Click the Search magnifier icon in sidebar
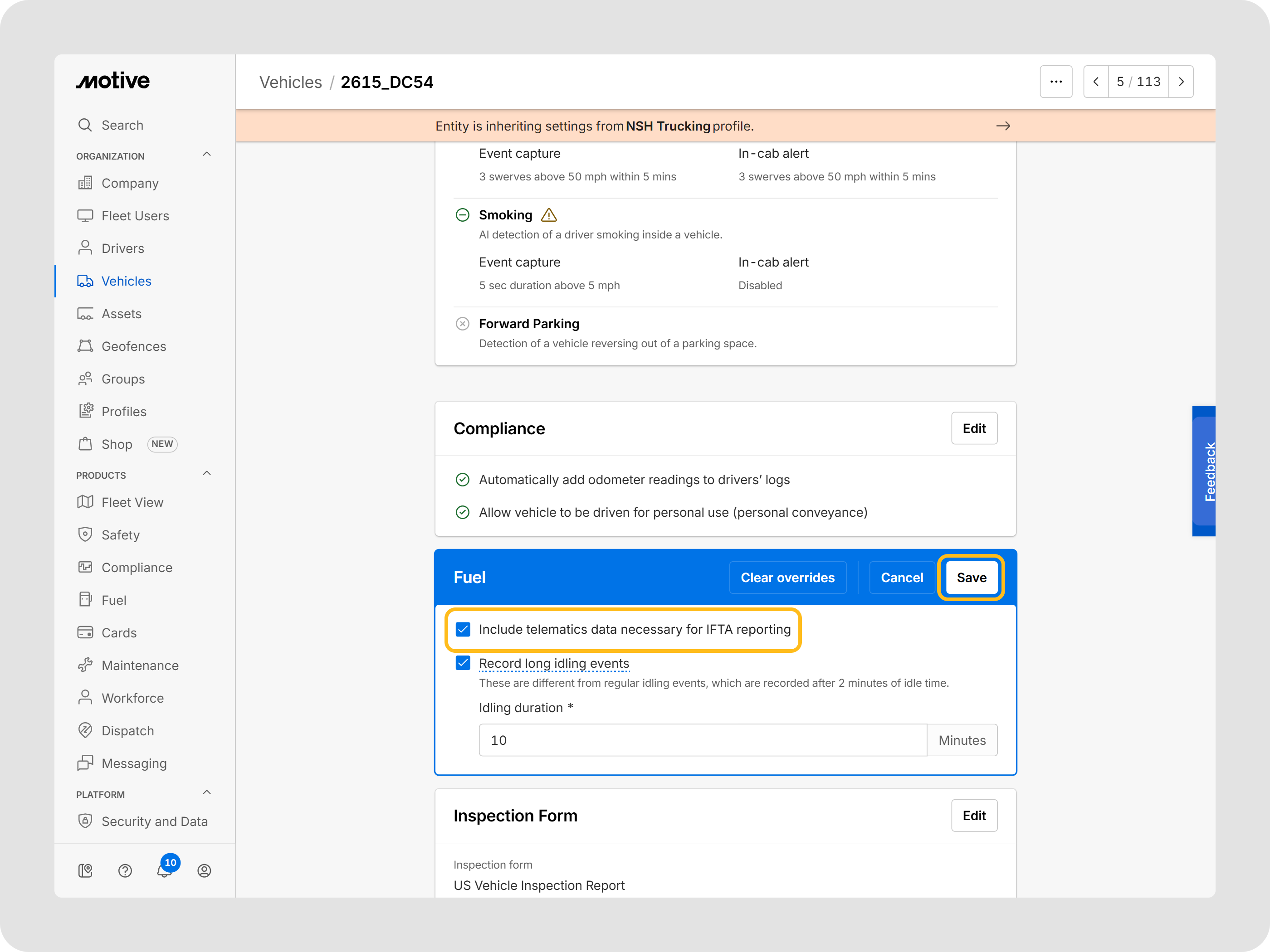Screen dimensions: 1270x952 (x=85, y=125)
